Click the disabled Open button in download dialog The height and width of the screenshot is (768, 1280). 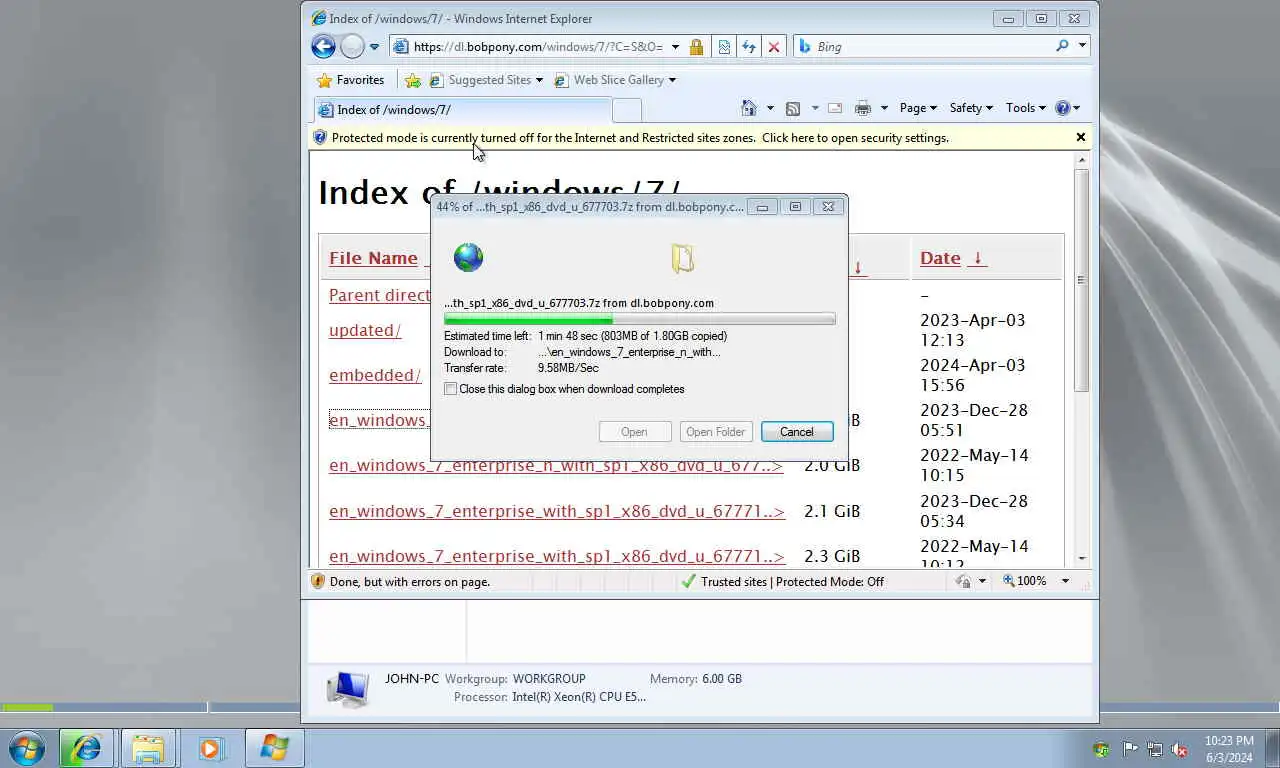(x=634, y=432)
